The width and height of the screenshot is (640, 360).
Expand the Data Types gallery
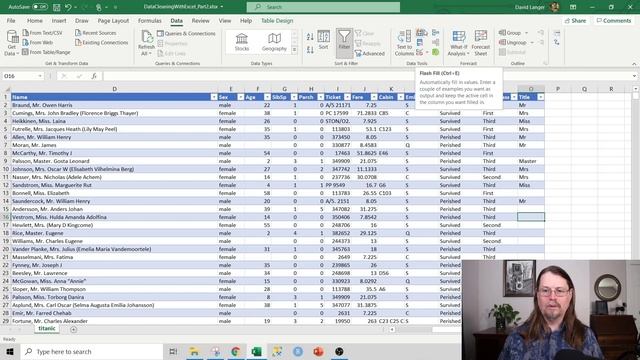click(x=294, y=50)
